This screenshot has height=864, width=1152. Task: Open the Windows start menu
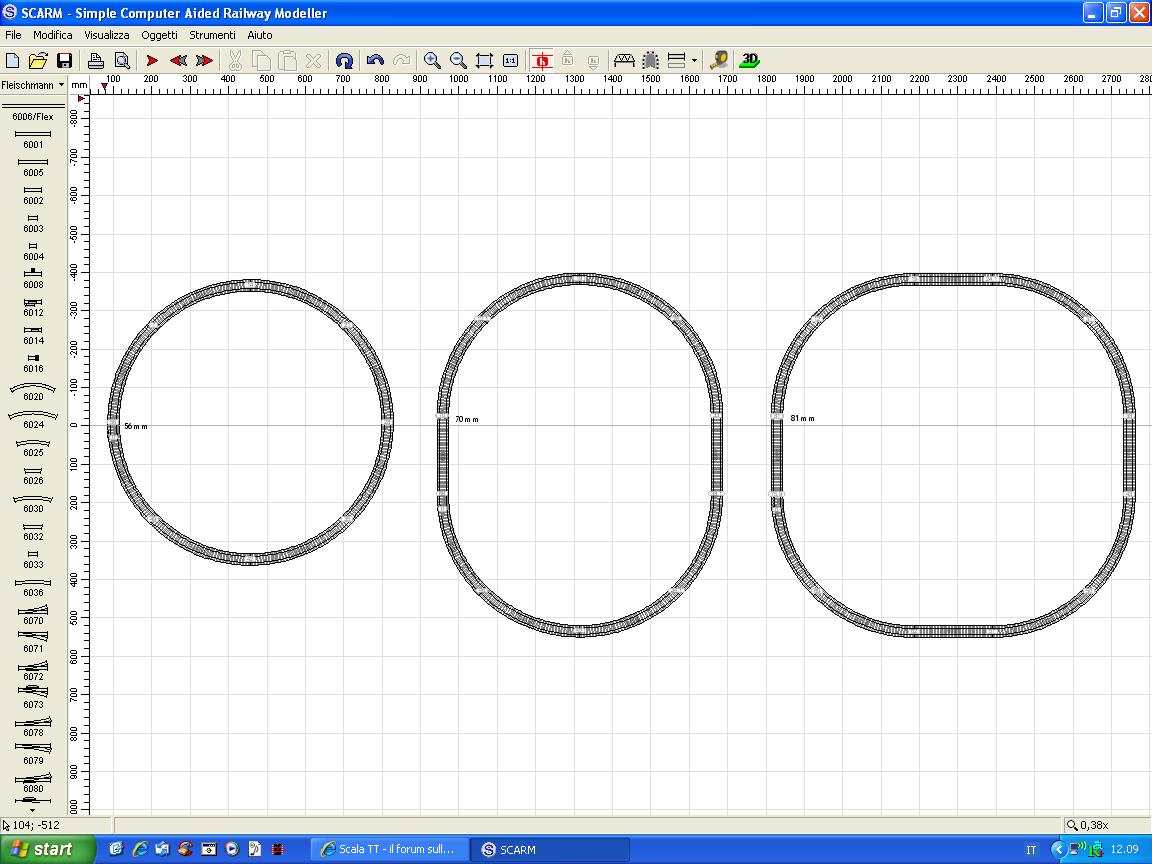pos(47,849)
